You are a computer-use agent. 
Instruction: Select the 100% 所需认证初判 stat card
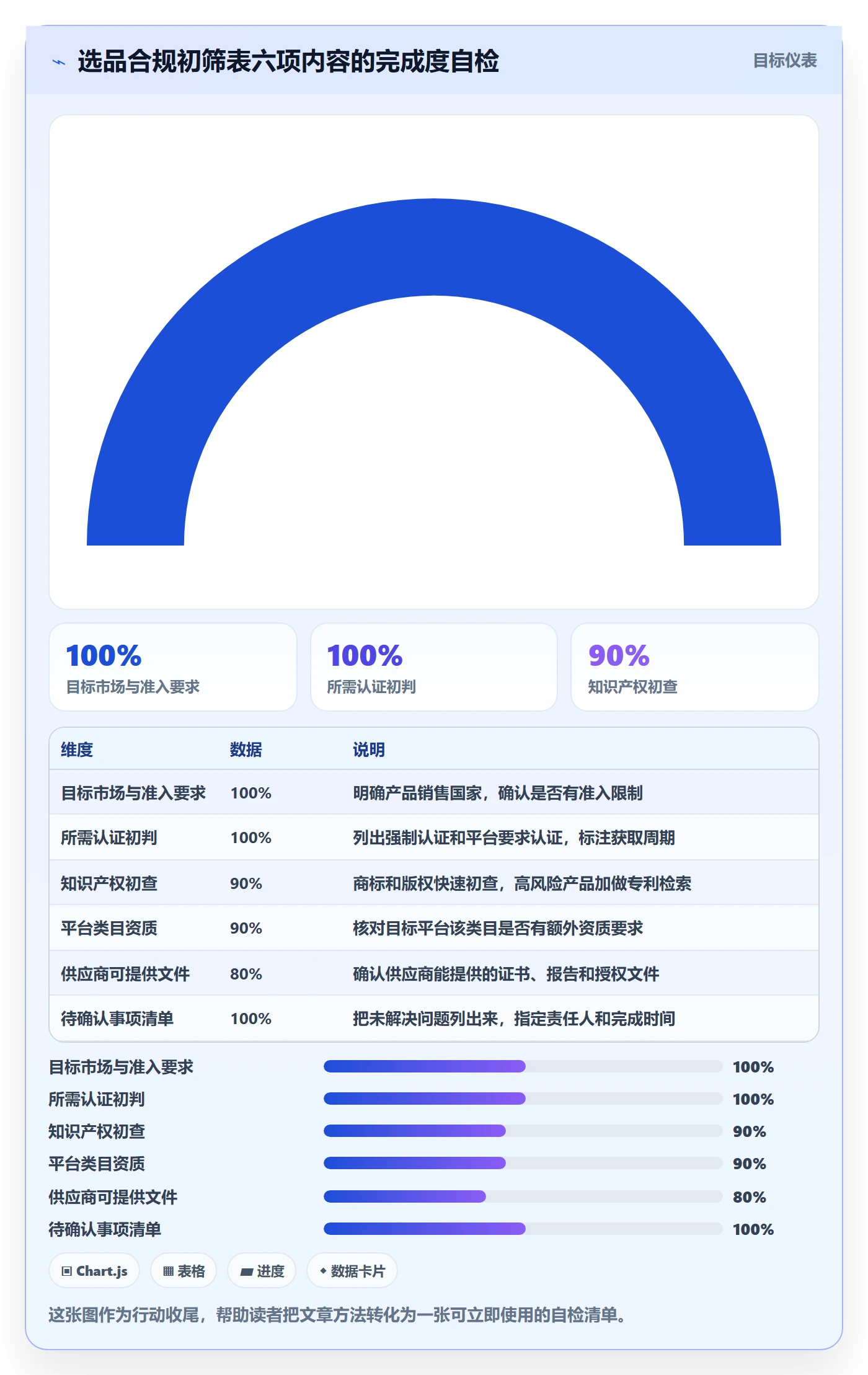tap(434, 667)
